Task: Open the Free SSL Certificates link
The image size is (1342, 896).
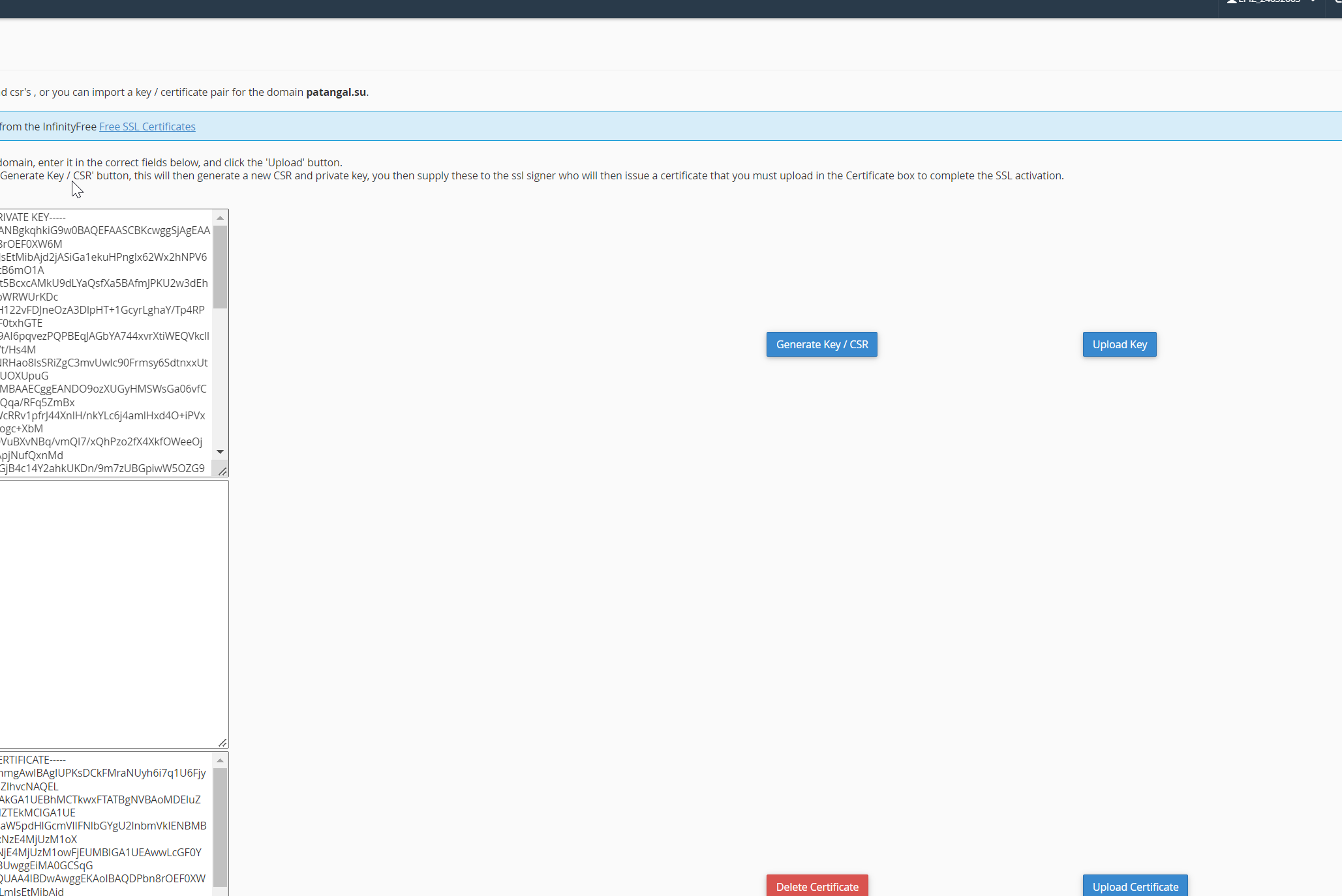Action: point(147,127)
